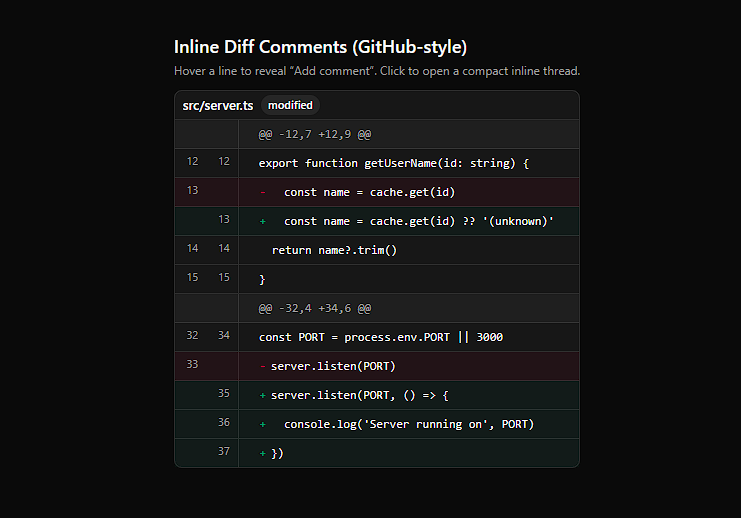Viewport: 741px width, 518px height.
Task: Select added server.listen(PORT, () => { line
Action: pos(377,395)
